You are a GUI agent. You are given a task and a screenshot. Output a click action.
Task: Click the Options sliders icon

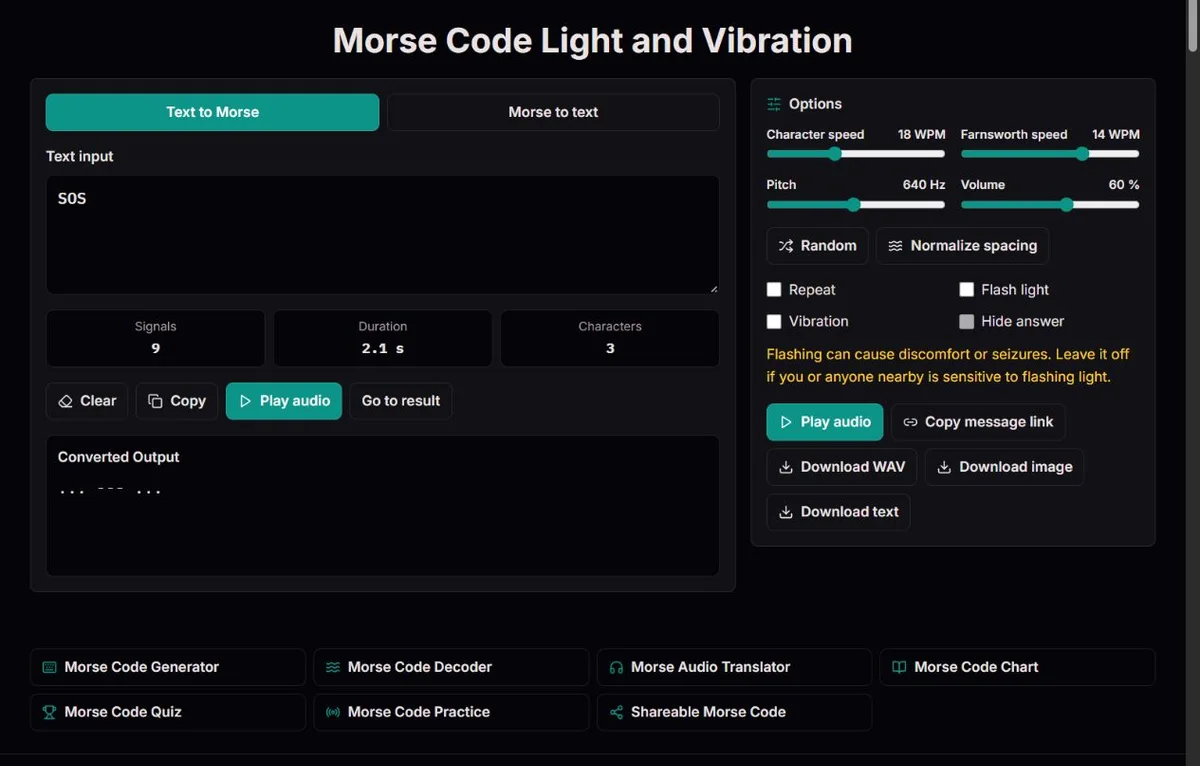click(774, 104)
